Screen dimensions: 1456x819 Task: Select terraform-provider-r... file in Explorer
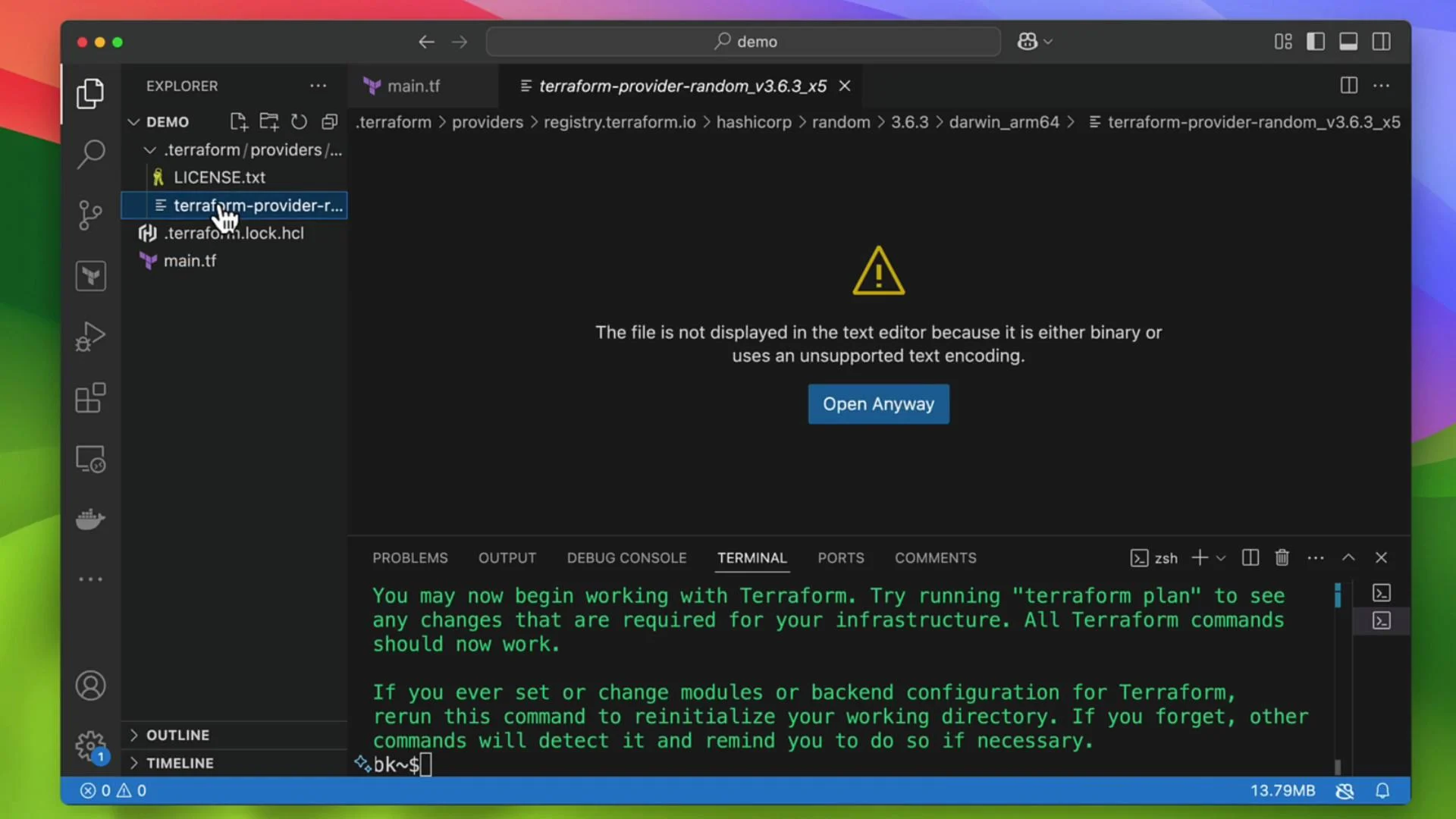coord(234,206)
